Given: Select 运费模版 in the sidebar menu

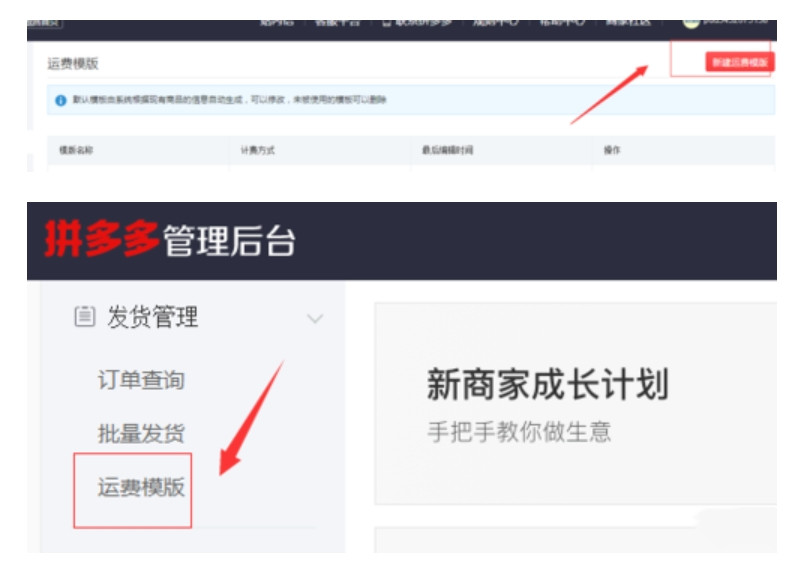Looking at the screenshot, I should [141, 487].
